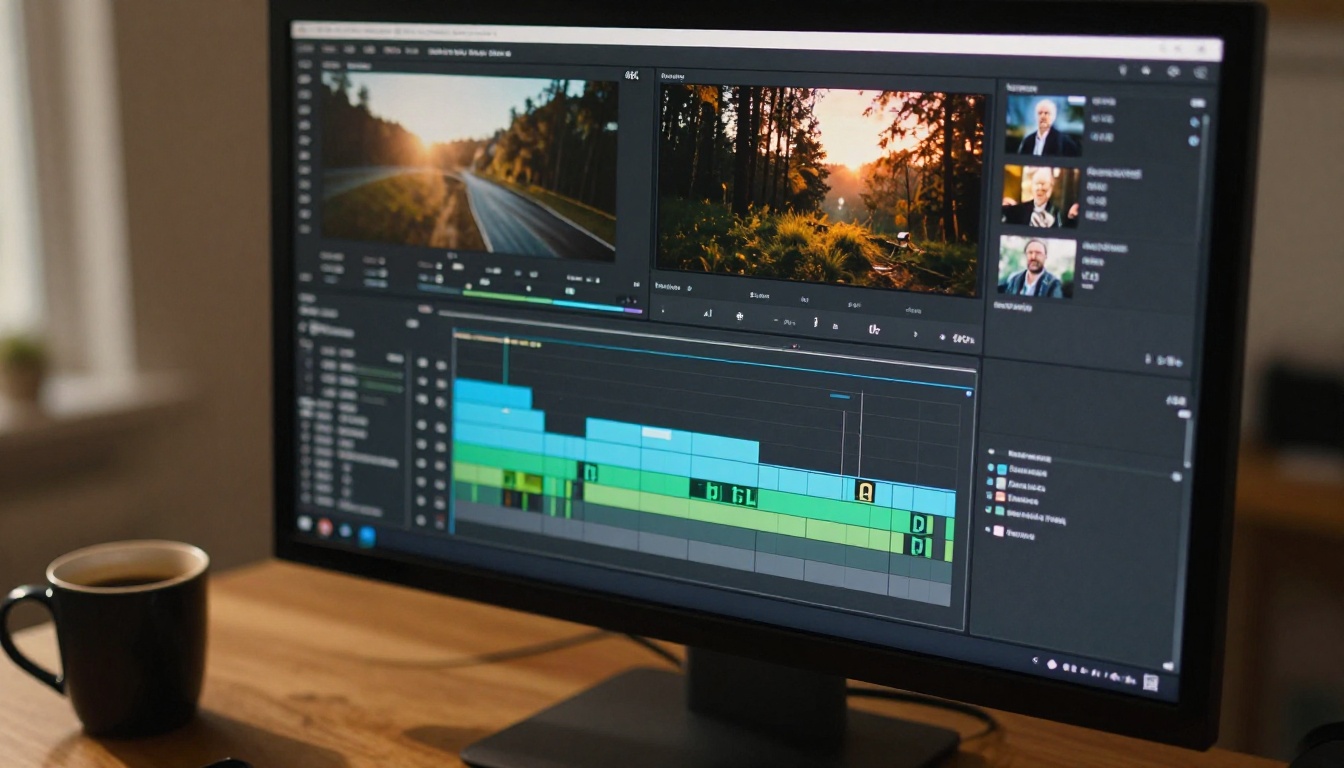Open the bald man in dark suit thumbnail
Viewport: 1344px width, 768px height.
[x=1045, y=125]
